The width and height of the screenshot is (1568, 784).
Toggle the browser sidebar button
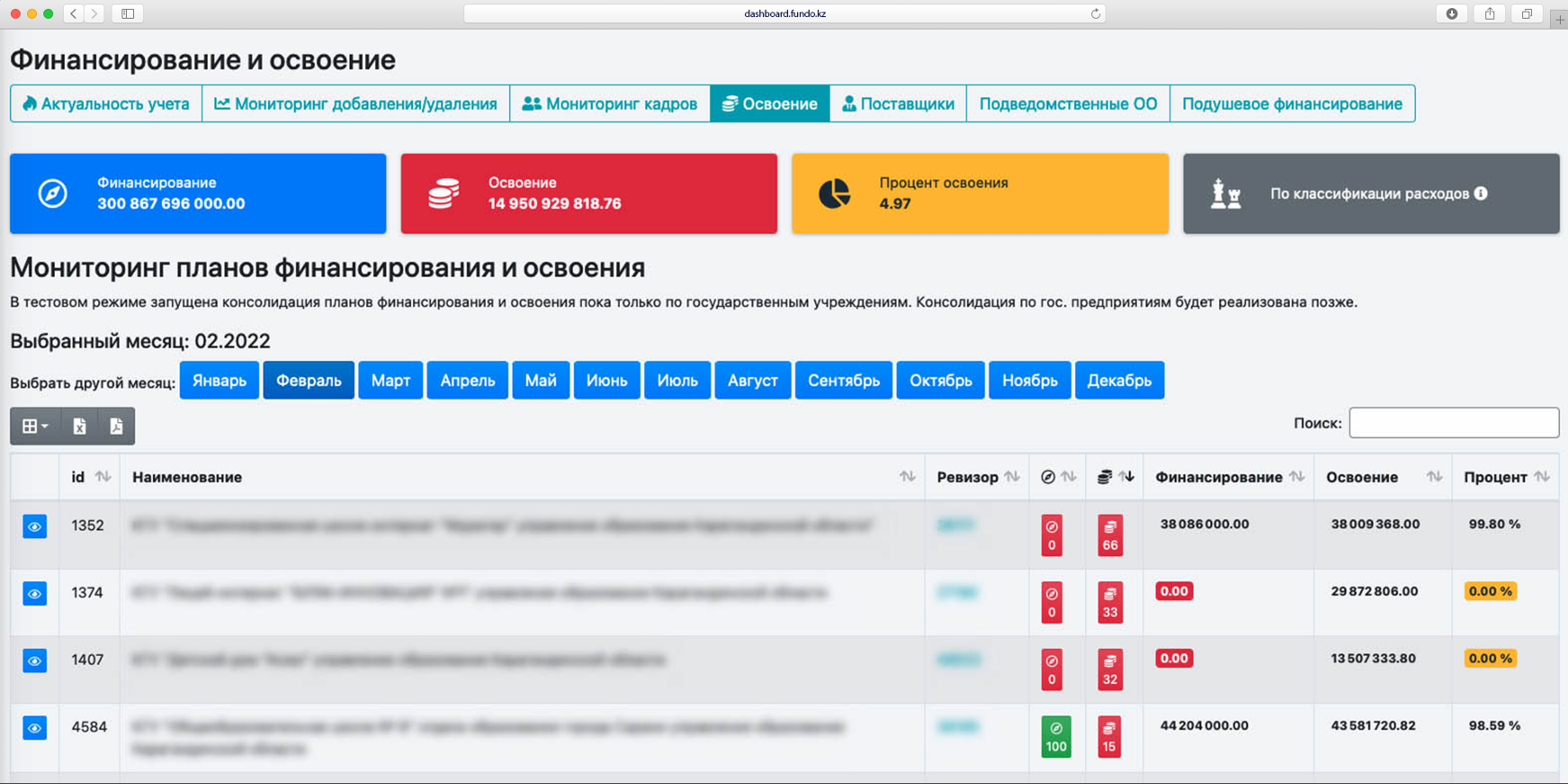(x=128, y=14)
